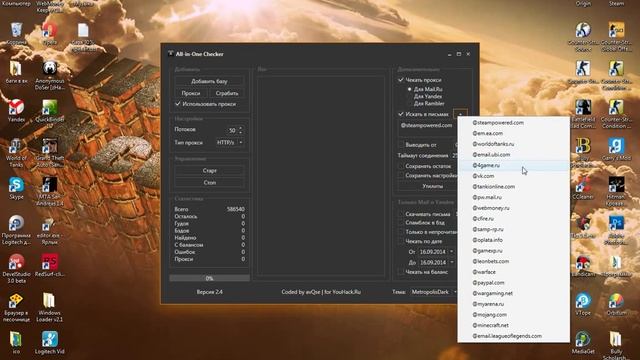Select '@steampowered.com' from the domain list
The image size is (640, 360).
point(513,122)
